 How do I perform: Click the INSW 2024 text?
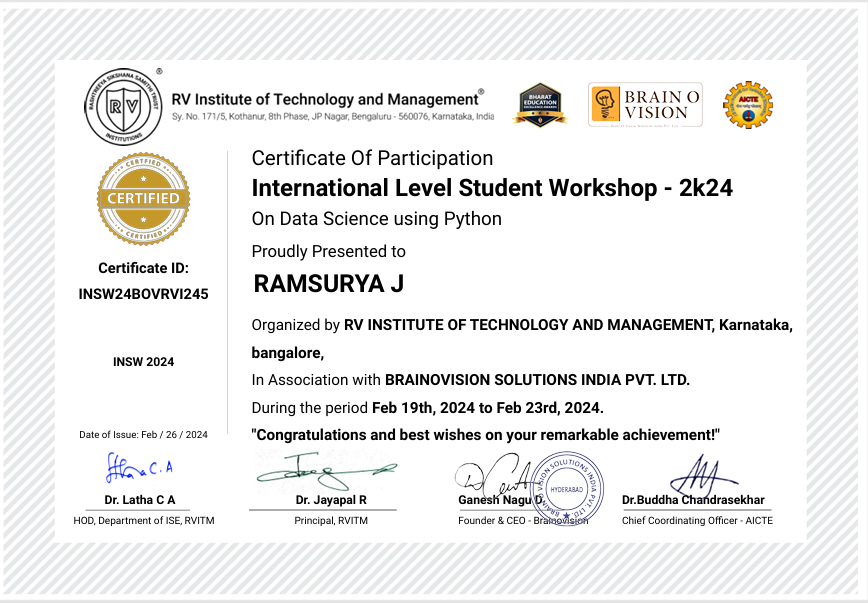143,362
